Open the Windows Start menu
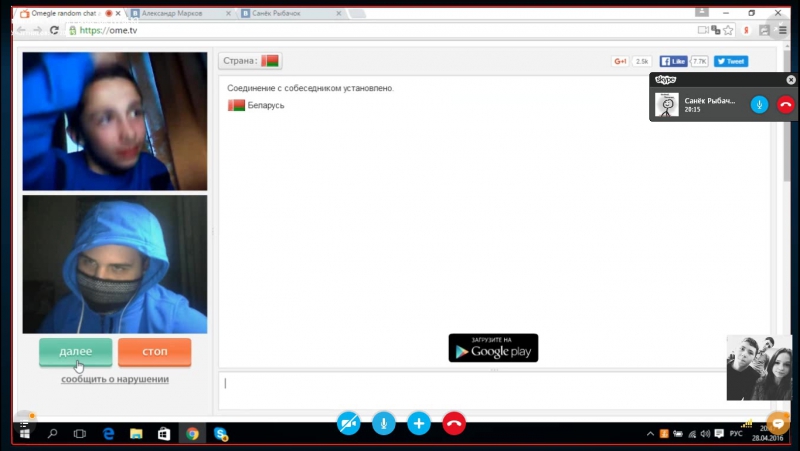Image resolution: width=800 pixels, height=451 pixels. (x=24, y=434)
